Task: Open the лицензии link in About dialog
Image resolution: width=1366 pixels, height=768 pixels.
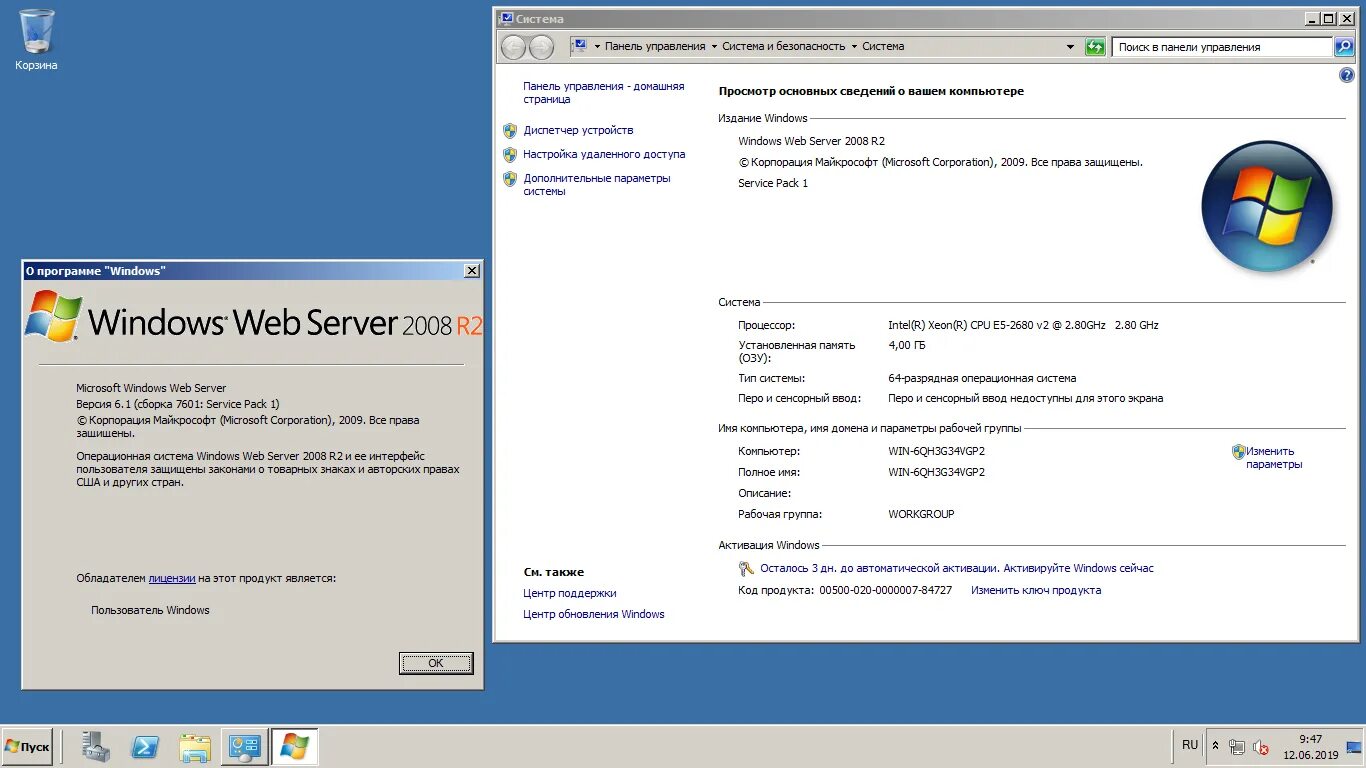Action: tap(172, 578)
